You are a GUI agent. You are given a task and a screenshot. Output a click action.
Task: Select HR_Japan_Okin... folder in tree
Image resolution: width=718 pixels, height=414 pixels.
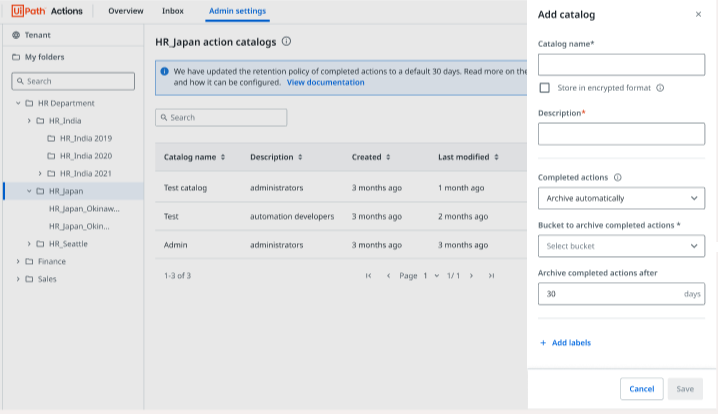tap(79, 226)
